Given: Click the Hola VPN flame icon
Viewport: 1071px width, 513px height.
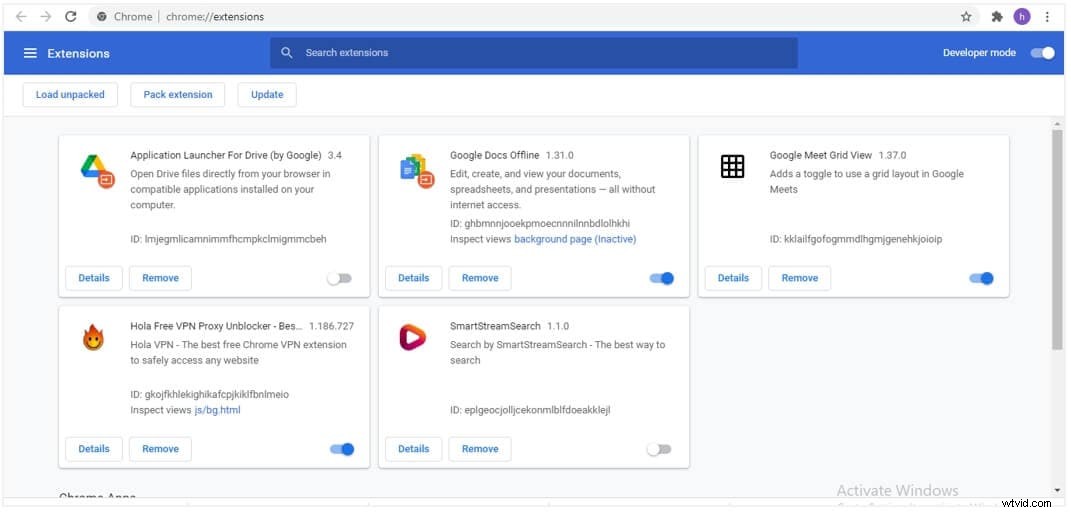Looking at the screenshot, I should tap(93, 337).
